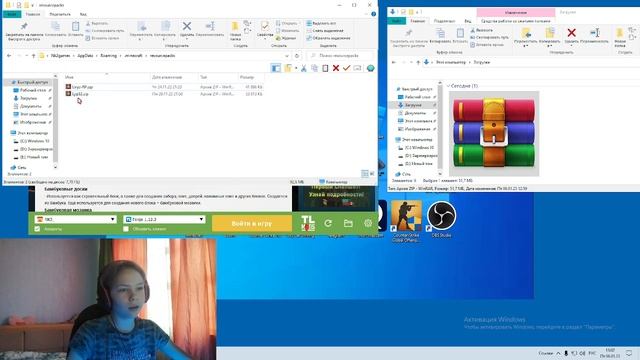The image size is (640, 360).
Task: Select the WinRAR archive thumbnail in Загрузки window
Action: (x=494, y=133)
